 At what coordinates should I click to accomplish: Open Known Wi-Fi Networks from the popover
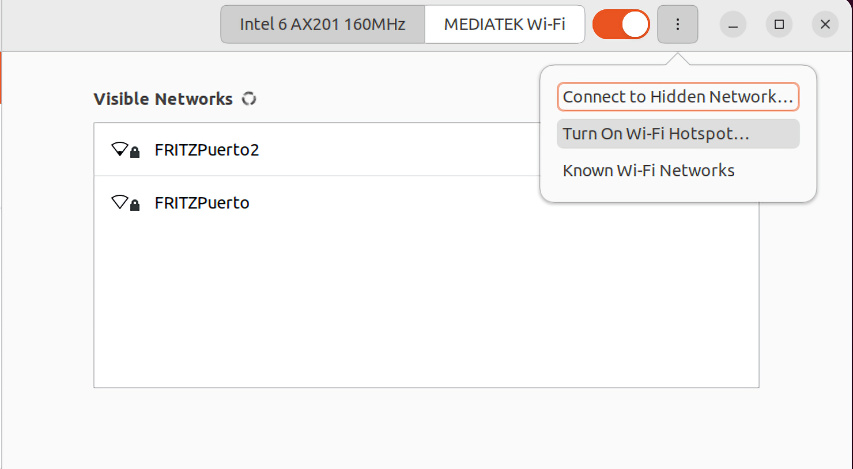click(678, 170)
